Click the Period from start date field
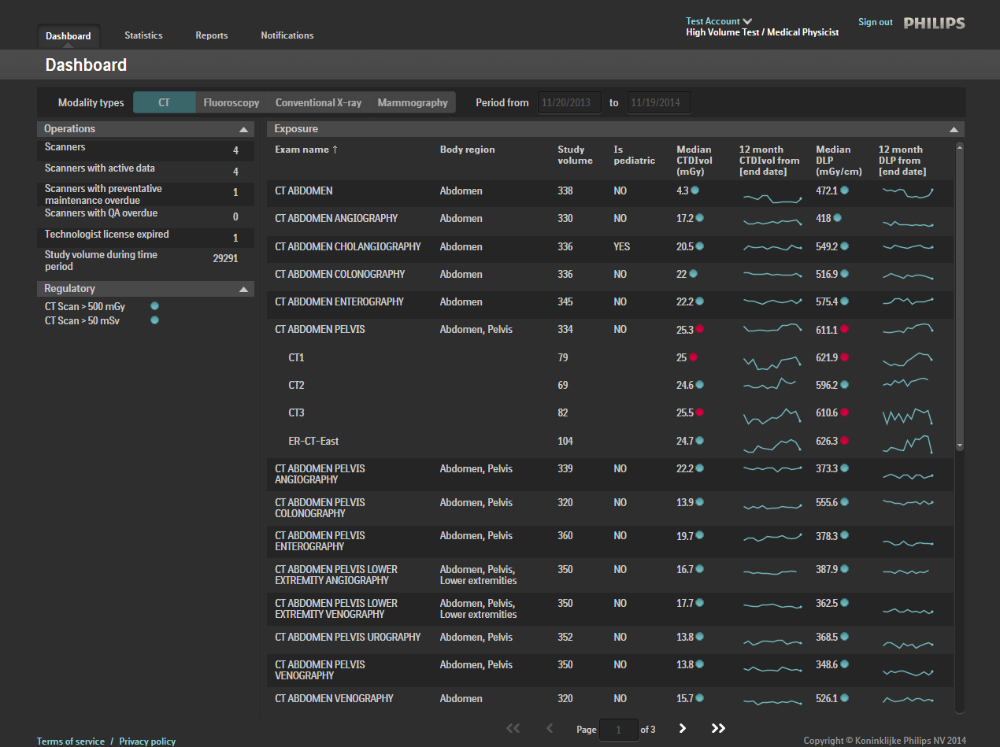 click(567, 103)
